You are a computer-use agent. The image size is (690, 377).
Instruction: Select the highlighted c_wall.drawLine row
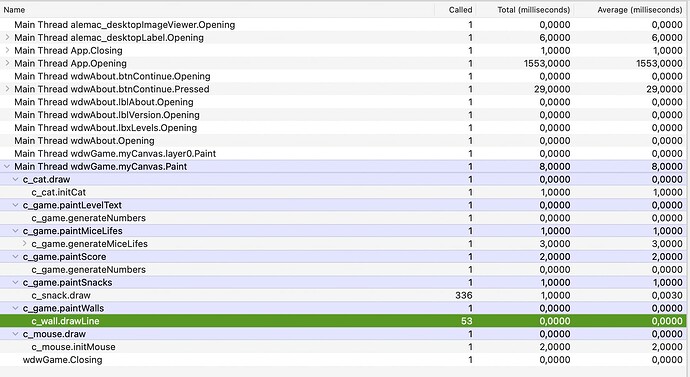click(343, 321)
